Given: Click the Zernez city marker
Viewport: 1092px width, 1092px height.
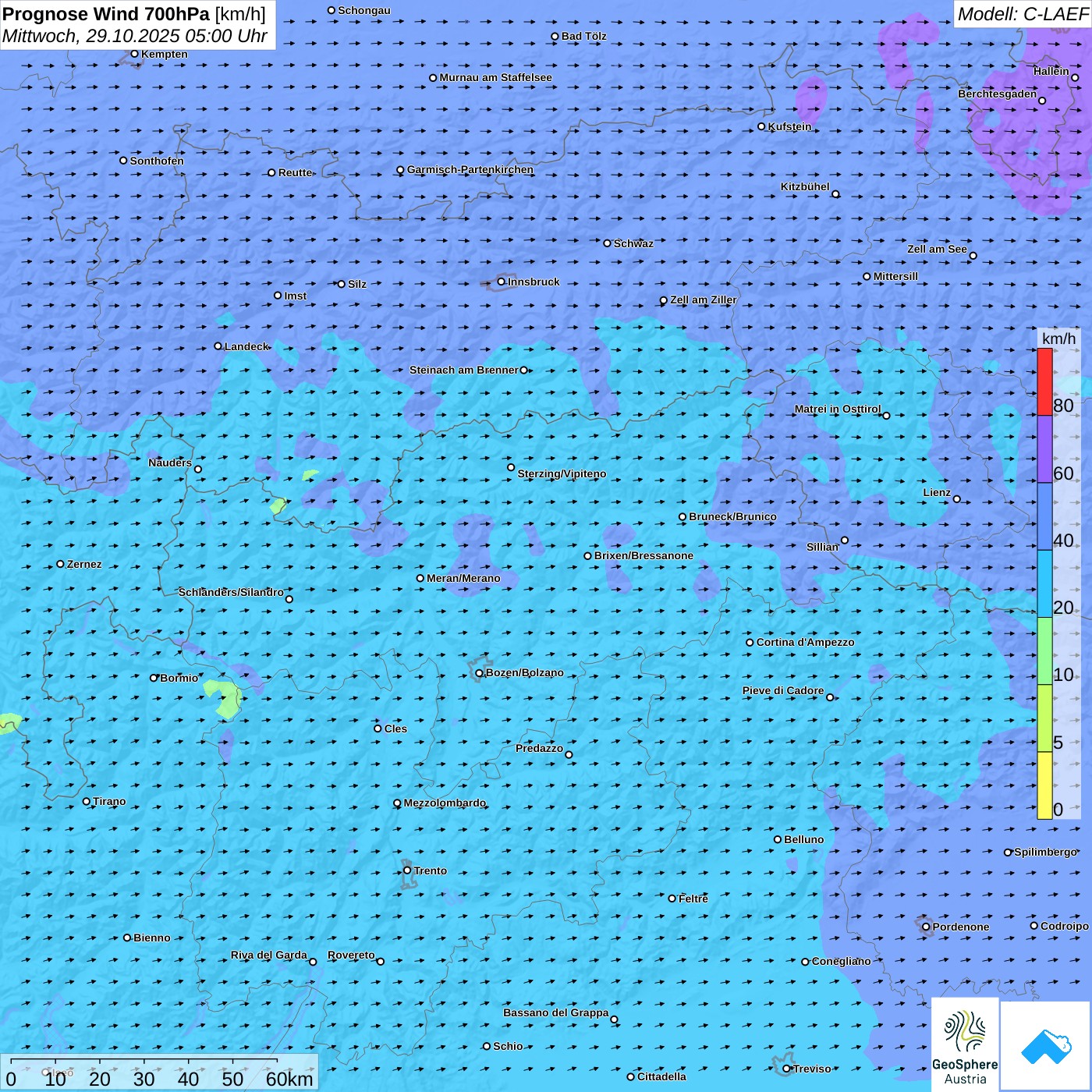Looking at the screenshot, I should (x=61, y=564).
